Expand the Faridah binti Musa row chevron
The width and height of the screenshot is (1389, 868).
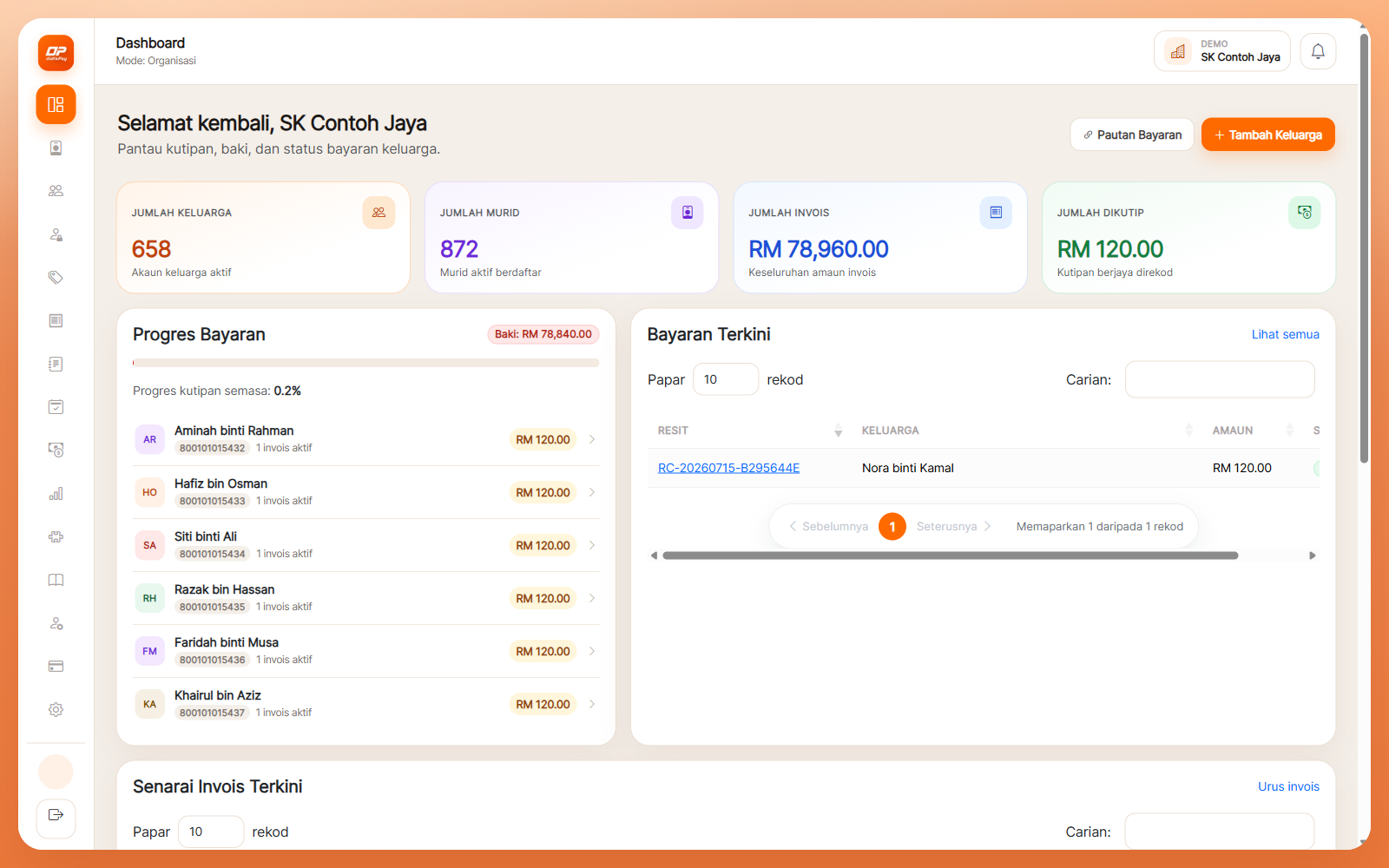tap(592, 651)
